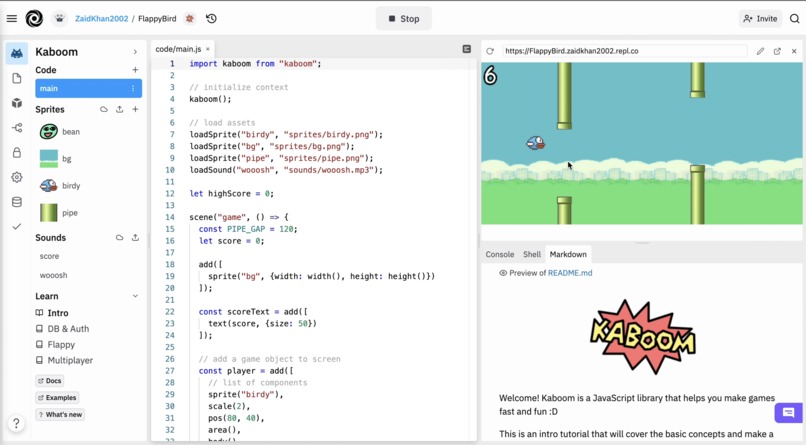Add a new code file with plus
This screenshot has height=445, width=806.
tap(135, 70)
